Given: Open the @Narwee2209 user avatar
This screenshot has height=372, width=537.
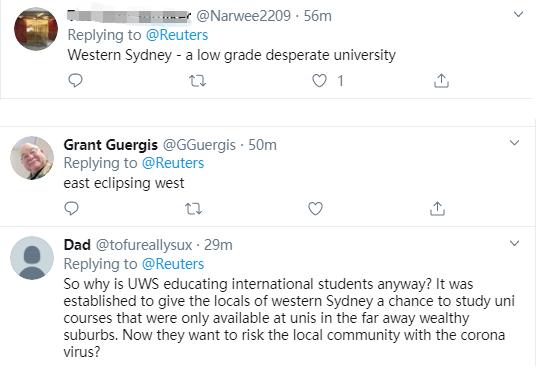Looking at the screenshot, I should click(x=36, y=29).
